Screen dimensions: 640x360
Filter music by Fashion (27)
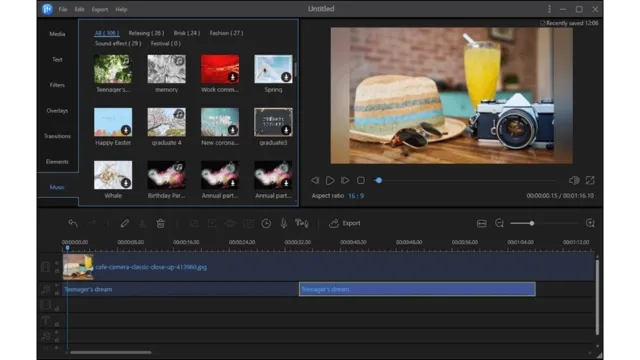[x=226, y=33]
